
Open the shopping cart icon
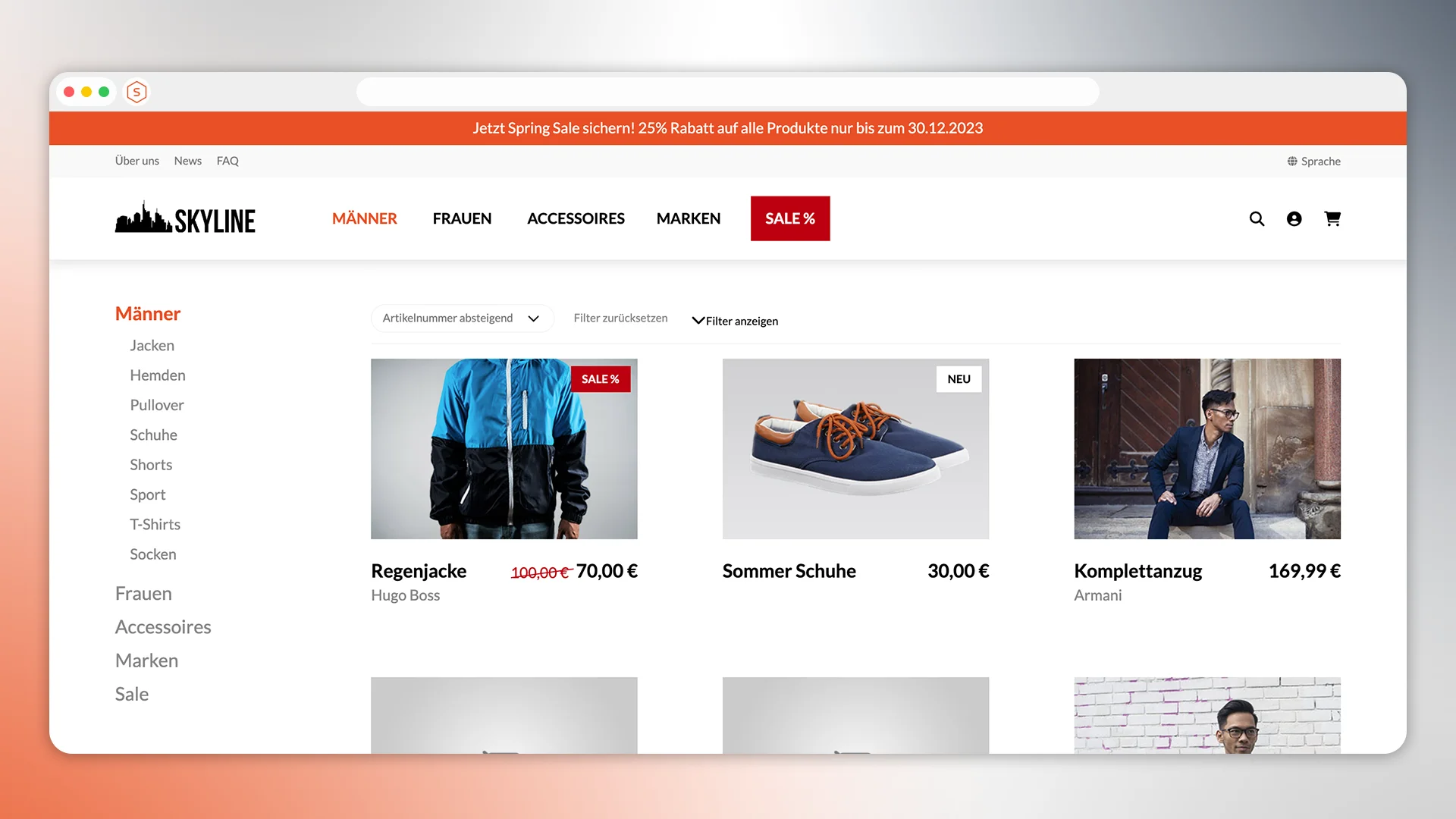click(1333, 218)
